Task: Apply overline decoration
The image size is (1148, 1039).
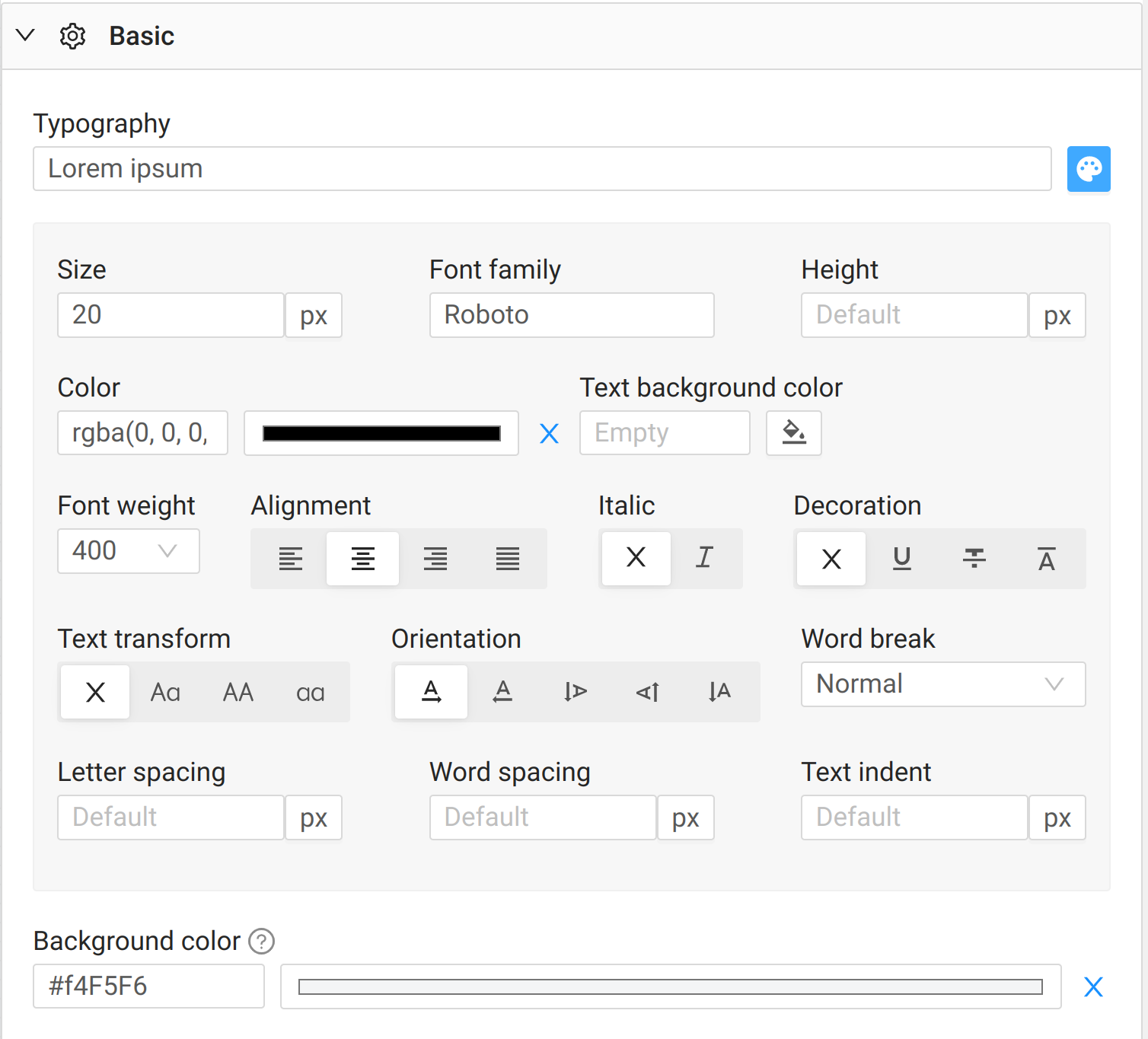Action: [x=1046, y=559]
